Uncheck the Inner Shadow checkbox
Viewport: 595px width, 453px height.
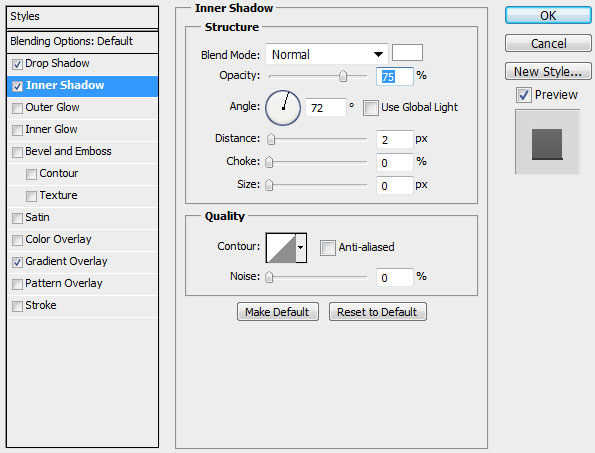point(17,86)
